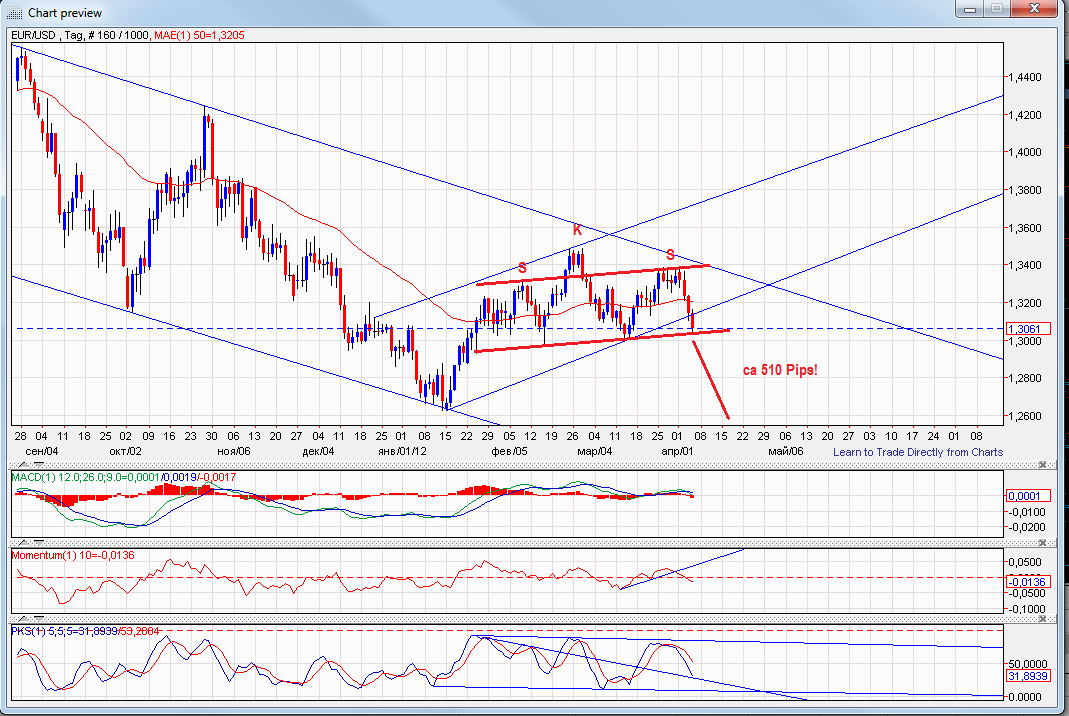
Task: Click the ноя/06 month label
Action: [x=234, y=451]
